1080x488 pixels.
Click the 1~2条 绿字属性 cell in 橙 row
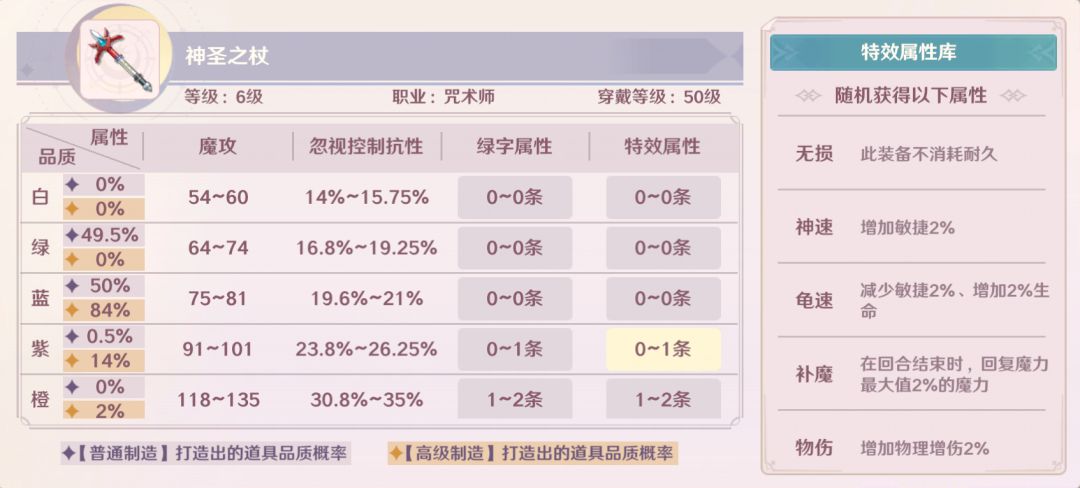pos(514,399)
